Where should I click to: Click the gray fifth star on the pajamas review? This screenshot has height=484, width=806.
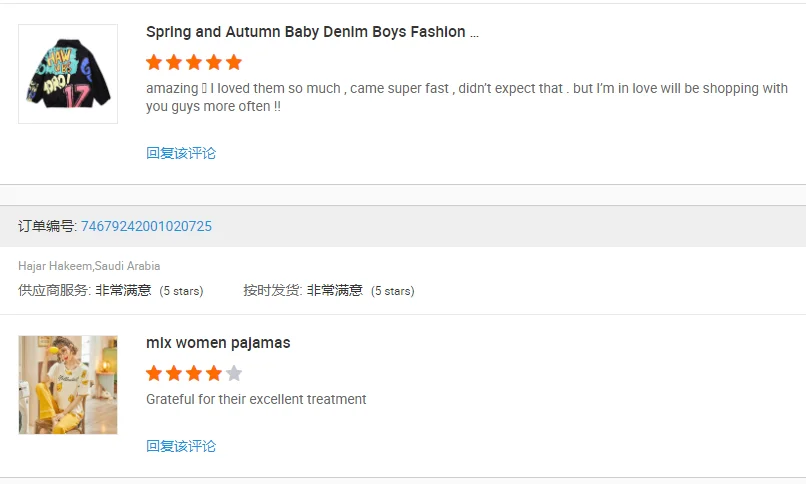pos(234,373)
